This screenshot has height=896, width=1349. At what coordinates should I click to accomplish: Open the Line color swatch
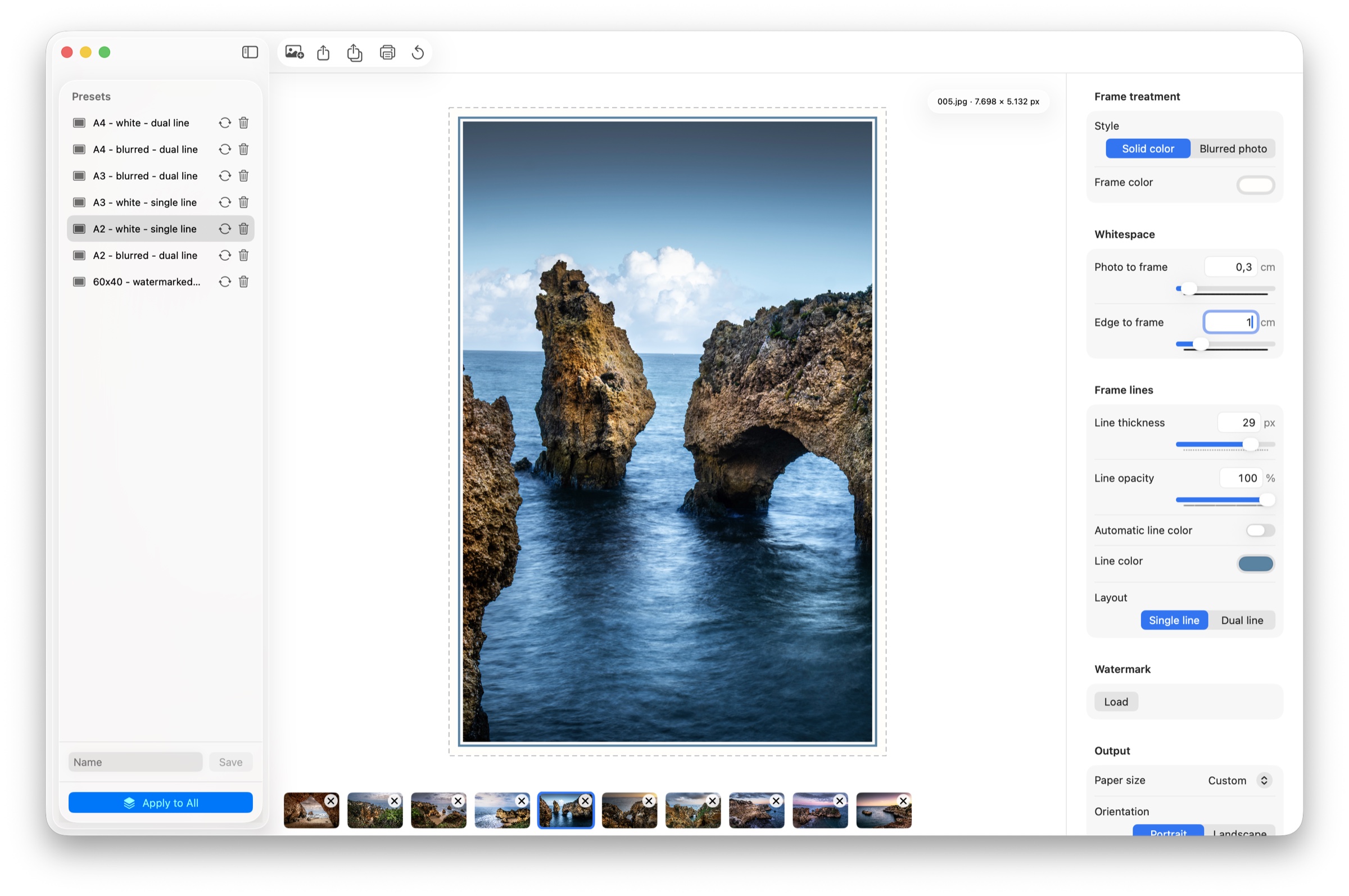1255,563
